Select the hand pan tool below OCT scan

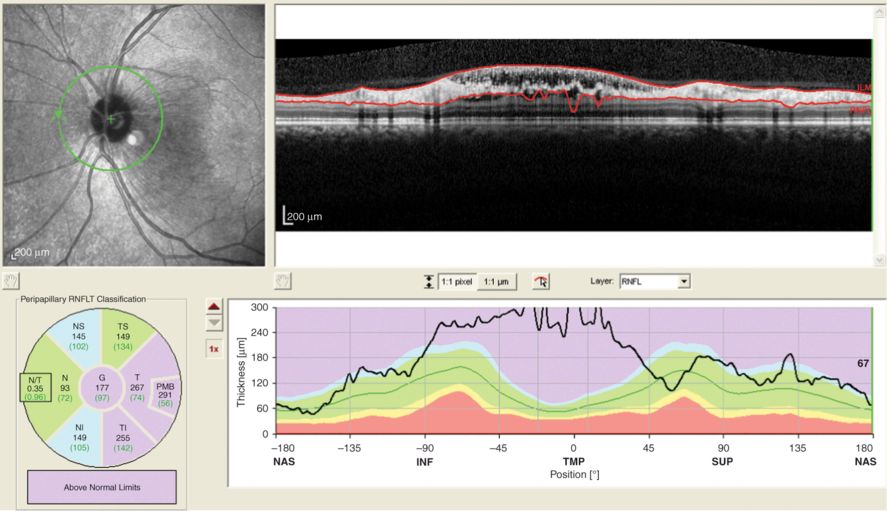click(x=283, y=282)
